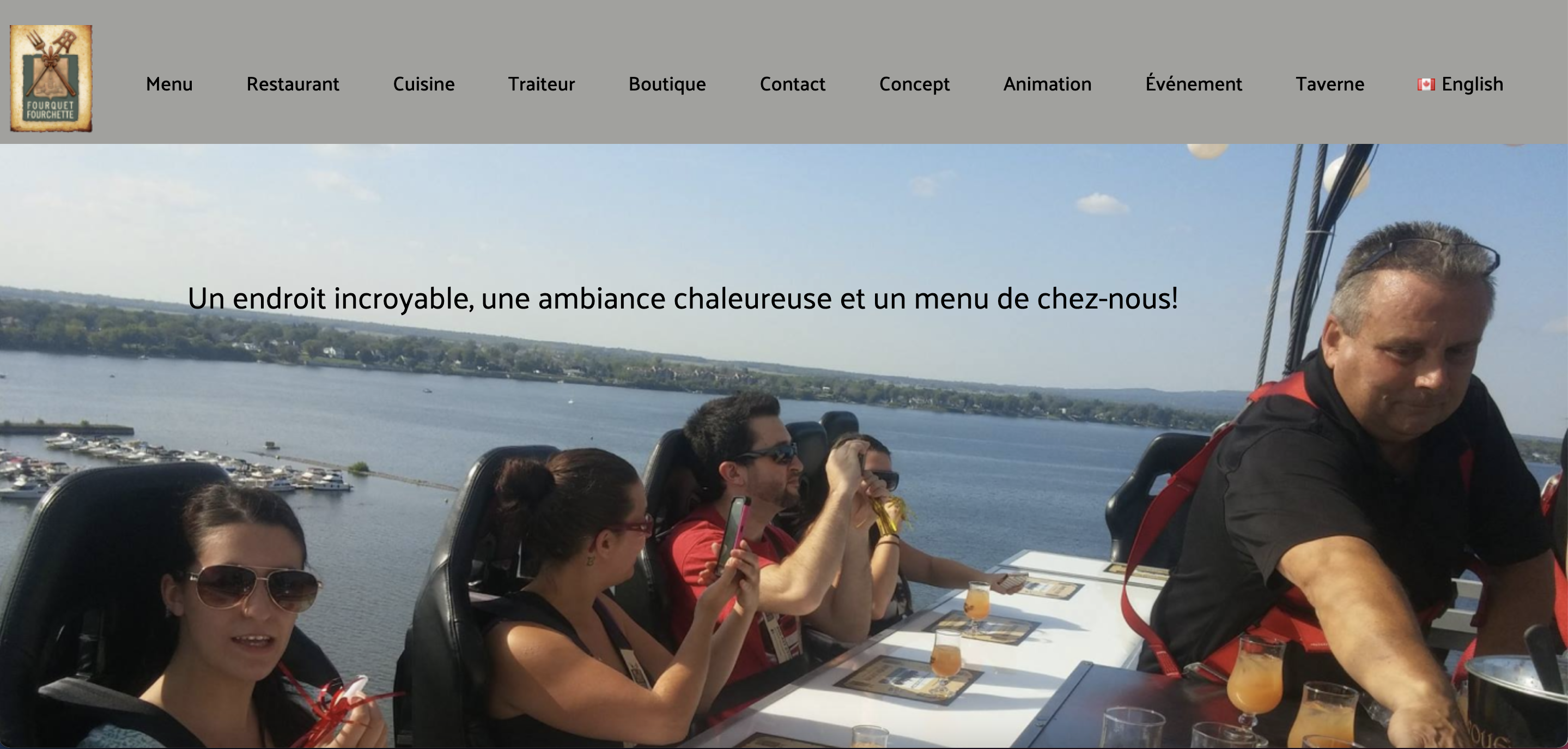This screenshot has width=1568, height=749.
Task: Visit the Boutique page
Action: 667,84
